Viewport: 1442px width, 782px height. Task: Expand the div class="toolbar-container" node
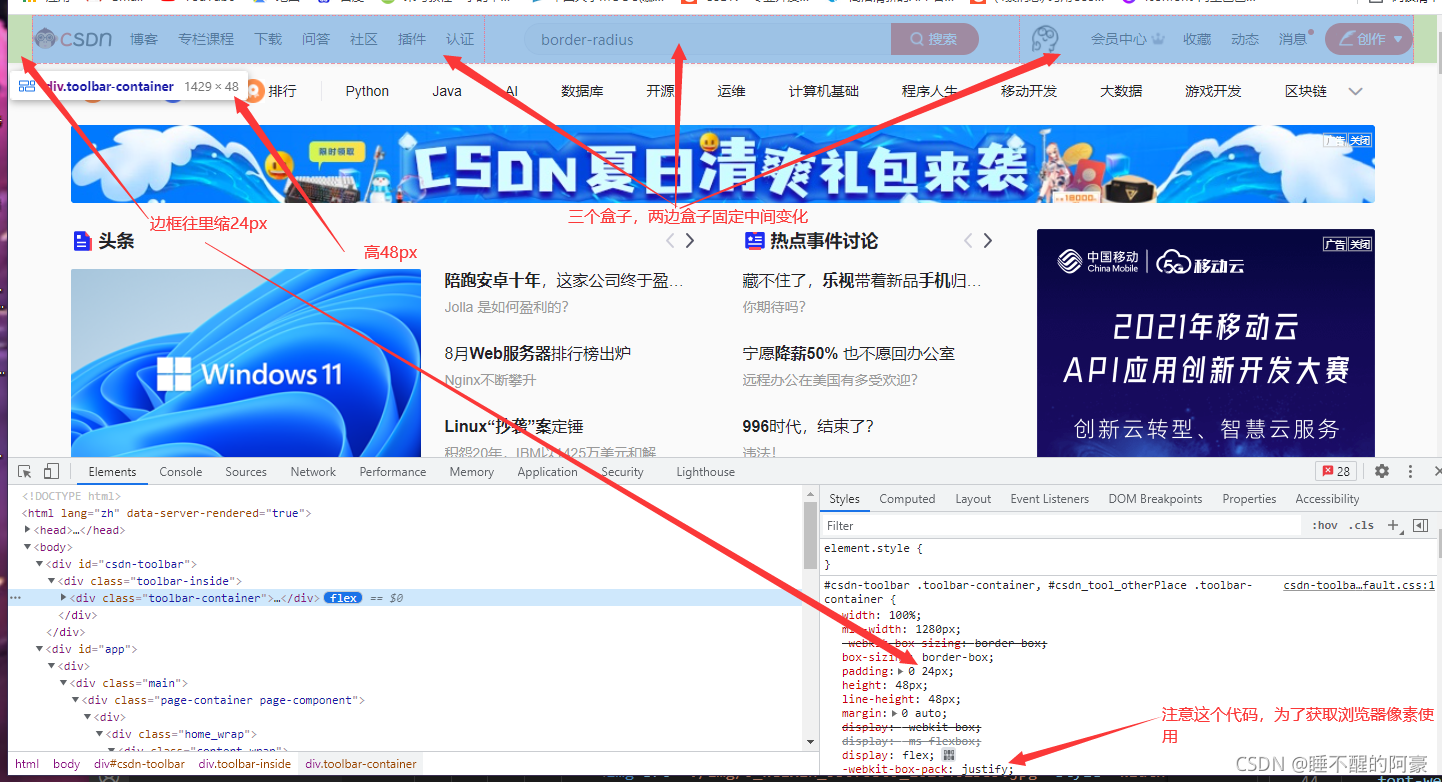point(64,598)
